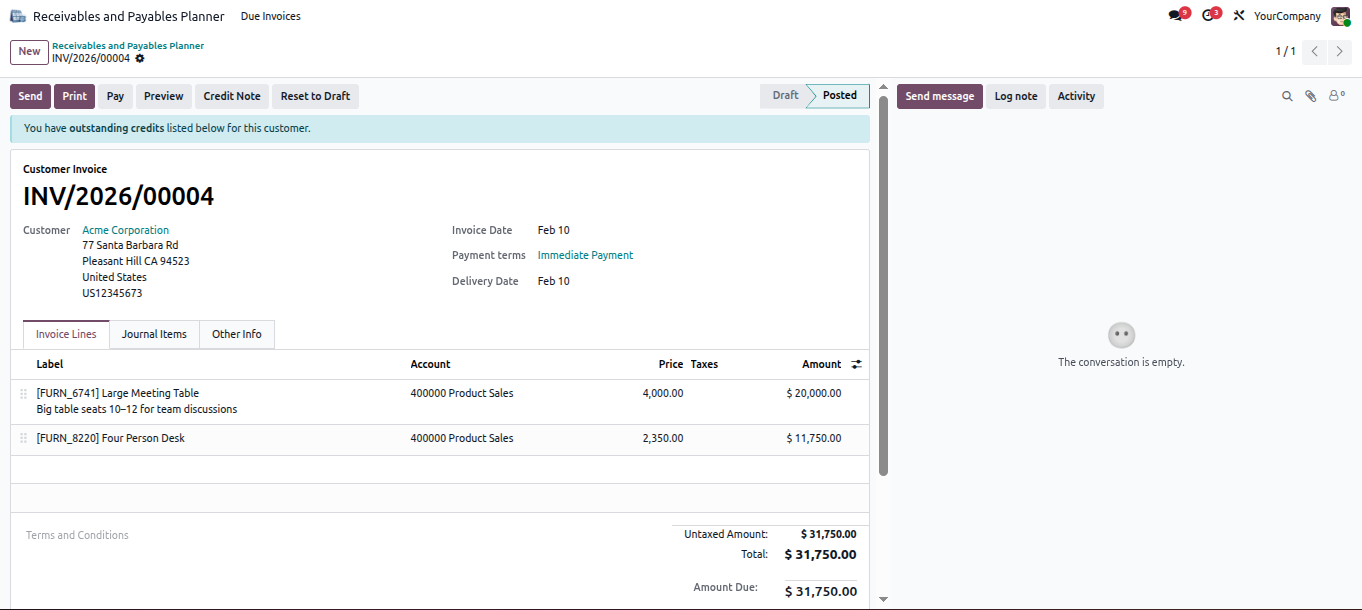Open YourCompany company switcher
The height and width of the screenshot is (610, 1362).
click(1287, 16)
